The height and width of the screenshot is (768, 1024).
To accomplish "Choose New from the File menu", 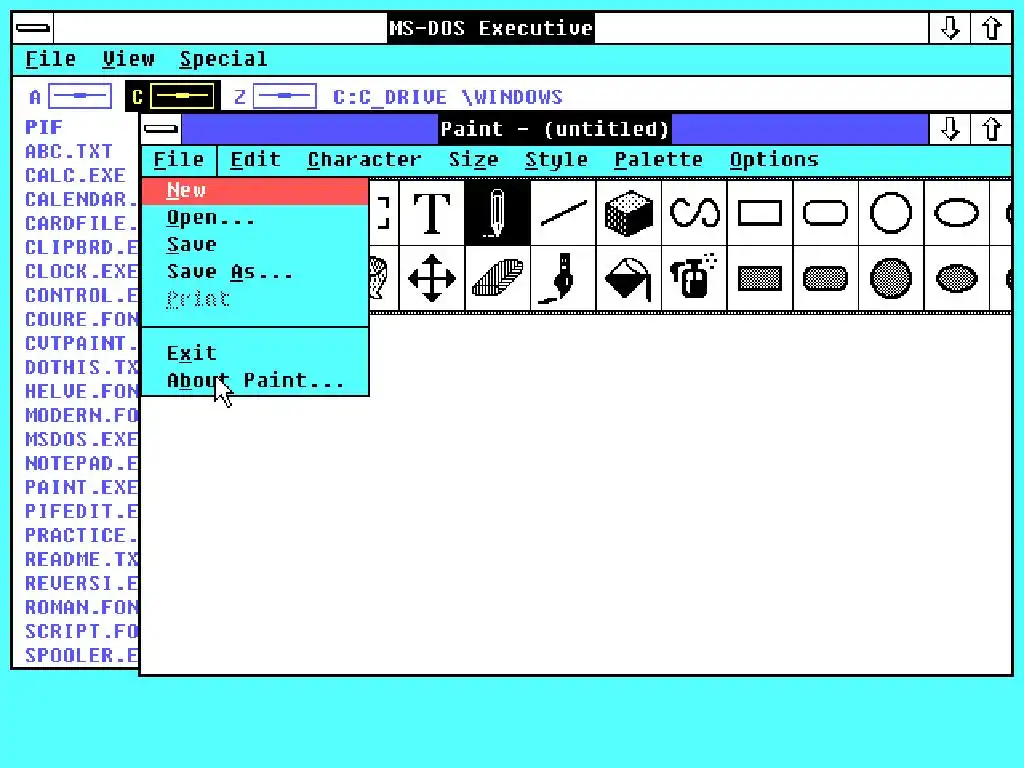I will click(255, 191).
